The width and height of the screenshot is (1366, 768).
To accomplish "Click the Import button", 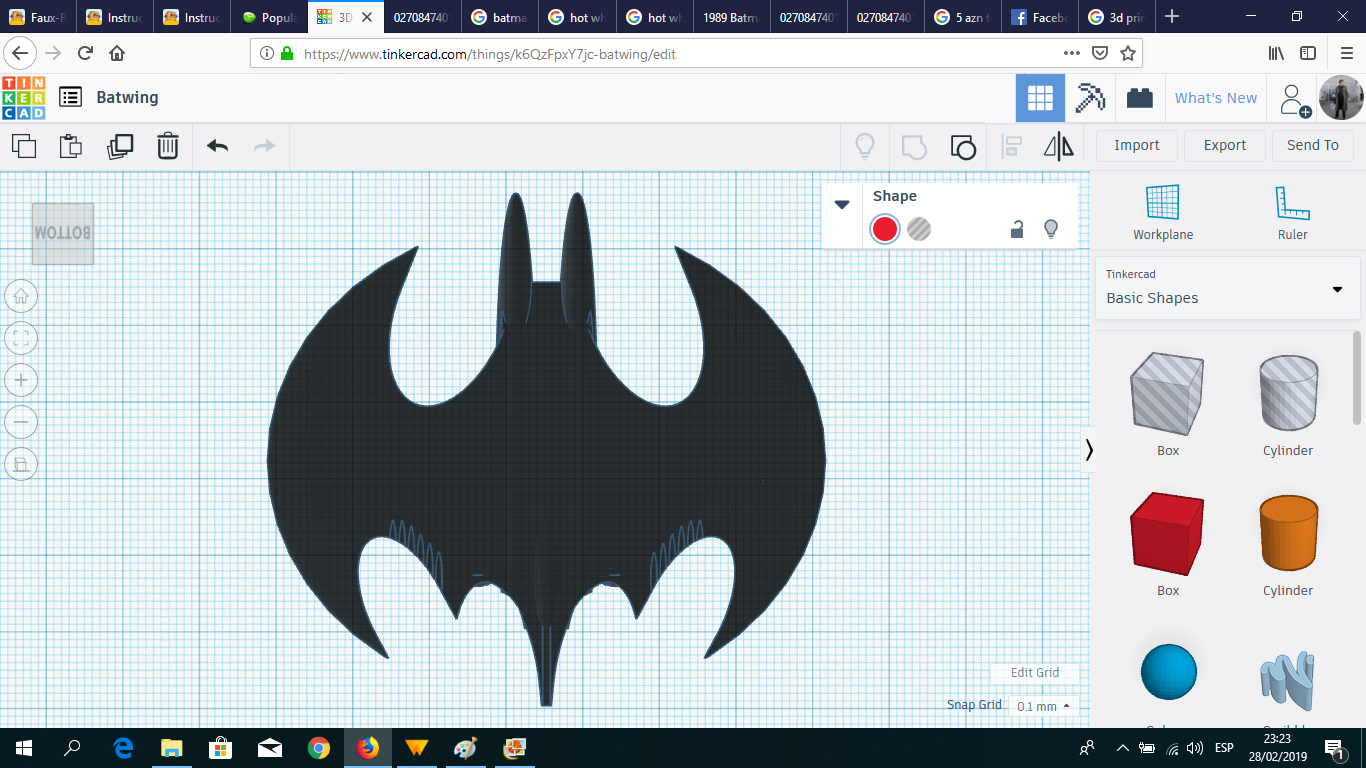I will pos(1137,146).
